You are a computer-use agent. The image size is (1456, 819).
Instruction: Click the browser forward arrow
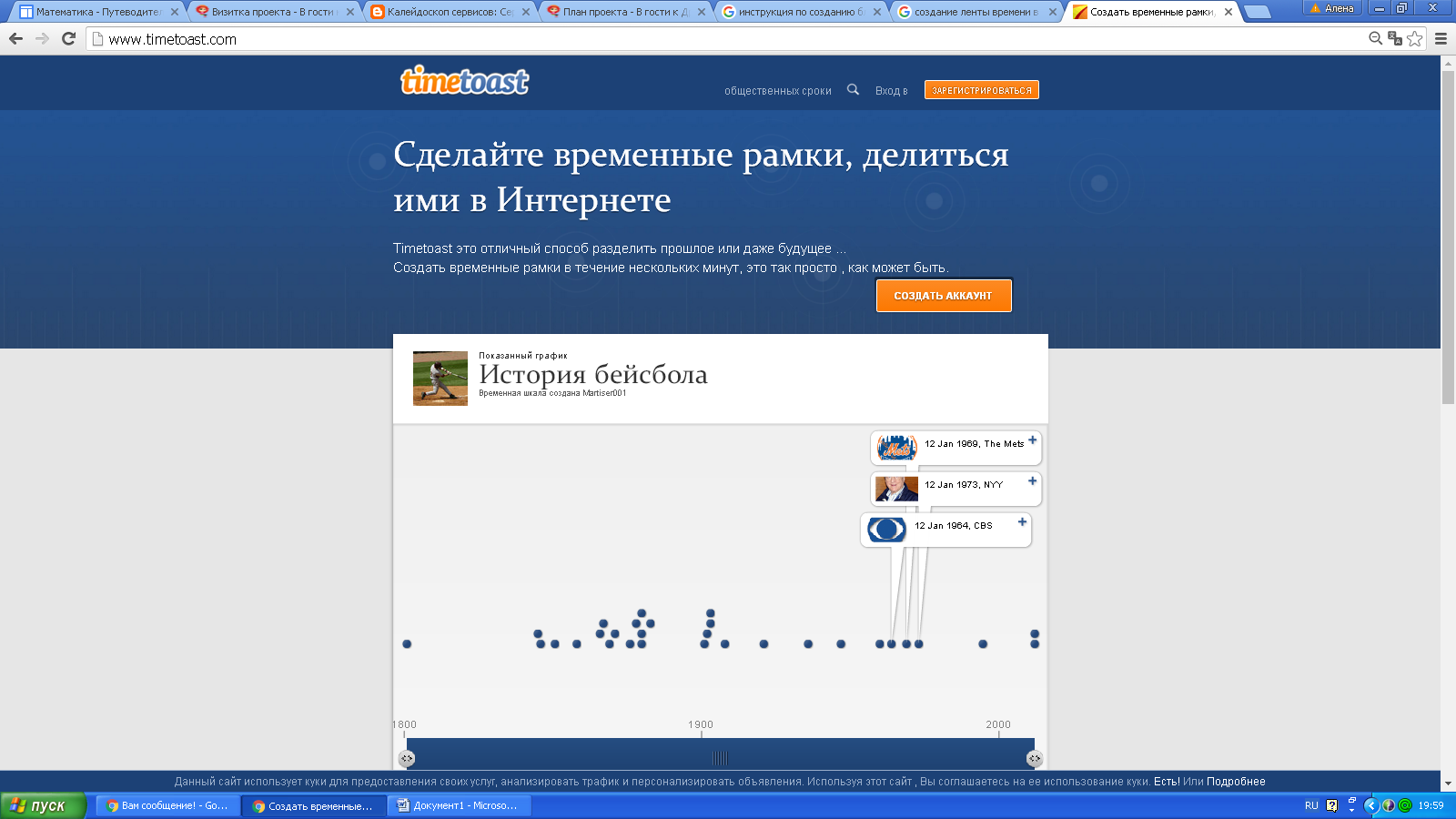[x=42, y=38]
